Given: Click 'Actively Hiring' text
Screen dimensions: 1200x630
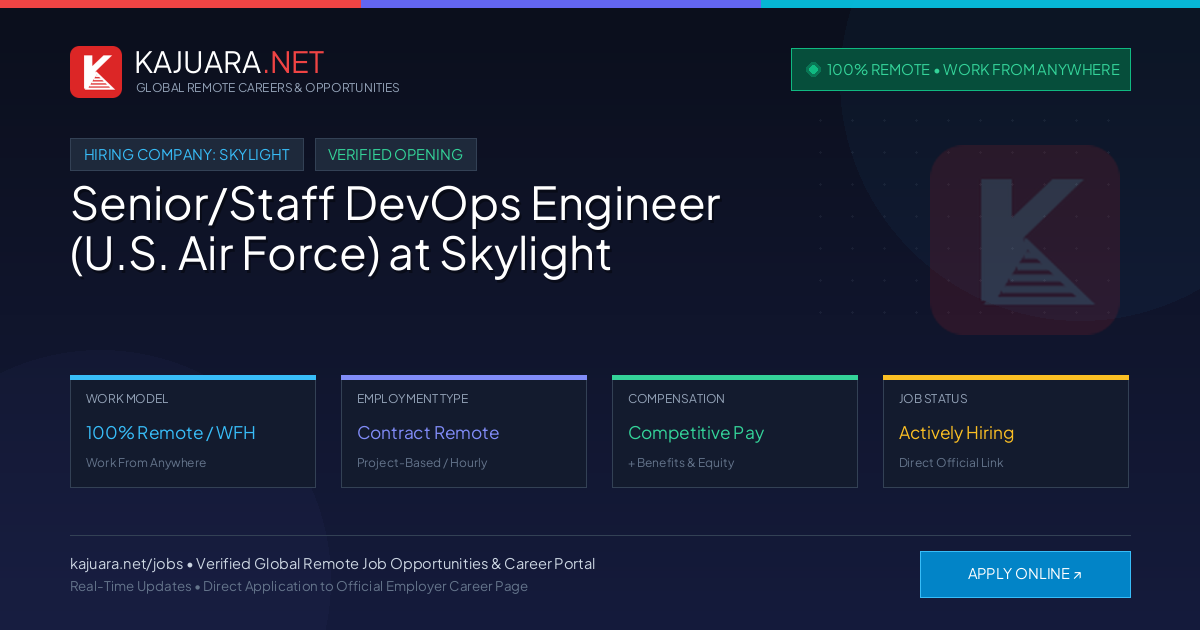Looking at the screenshot, I should pos(956,433).
